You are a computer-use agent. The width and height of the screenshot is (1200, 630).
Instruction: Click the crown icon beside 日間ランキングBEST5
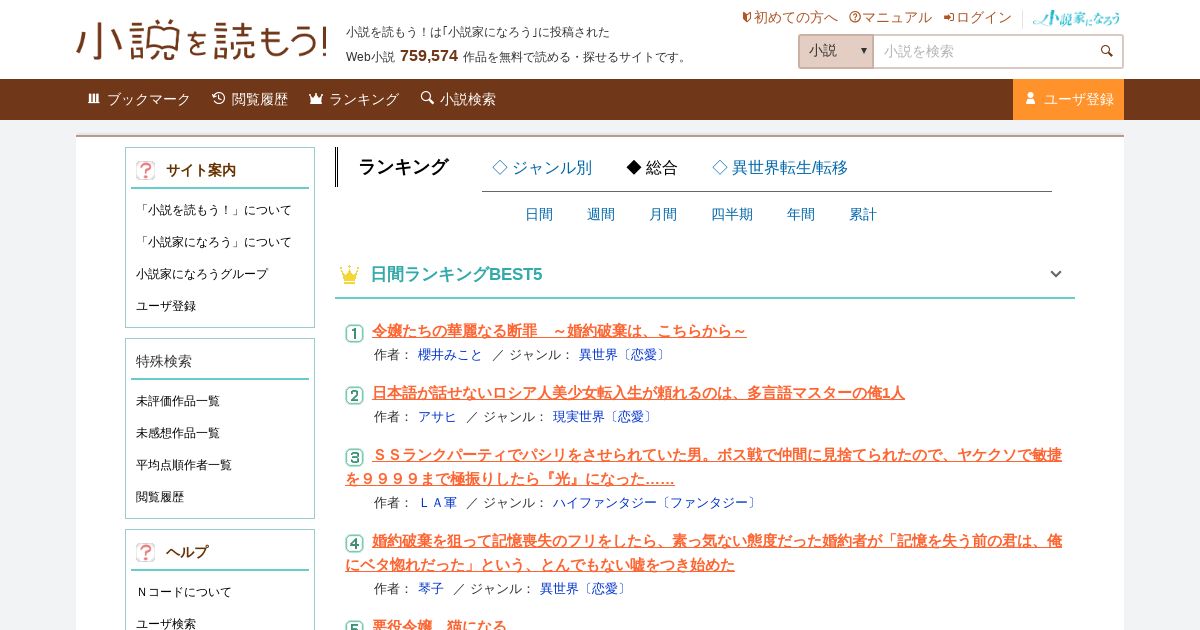349,274
